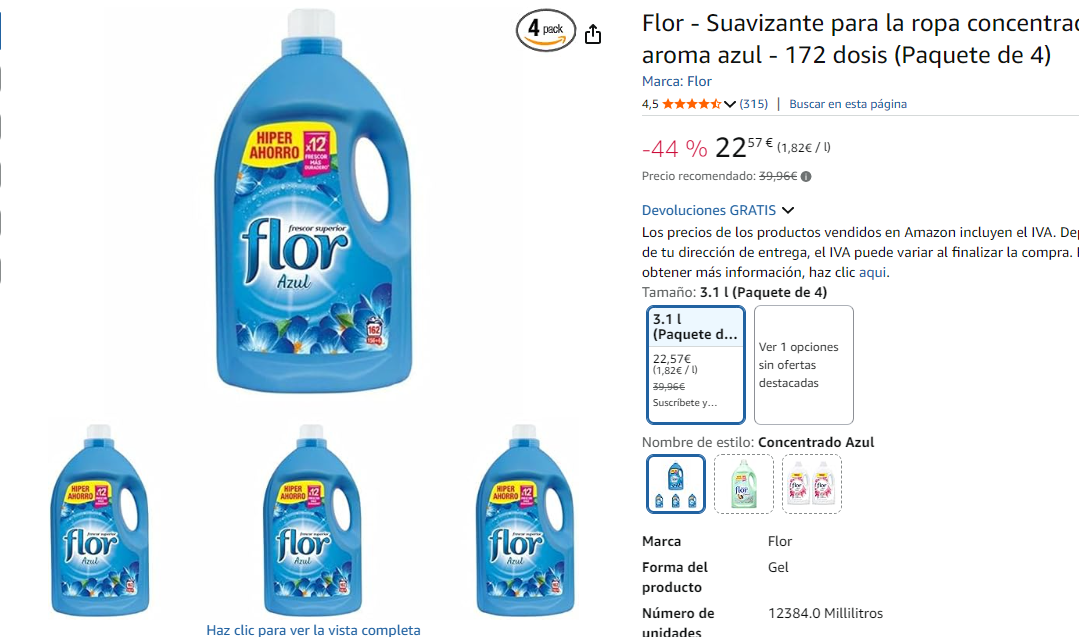Select the 3.1 l Paquete size option

coord(696,365)
